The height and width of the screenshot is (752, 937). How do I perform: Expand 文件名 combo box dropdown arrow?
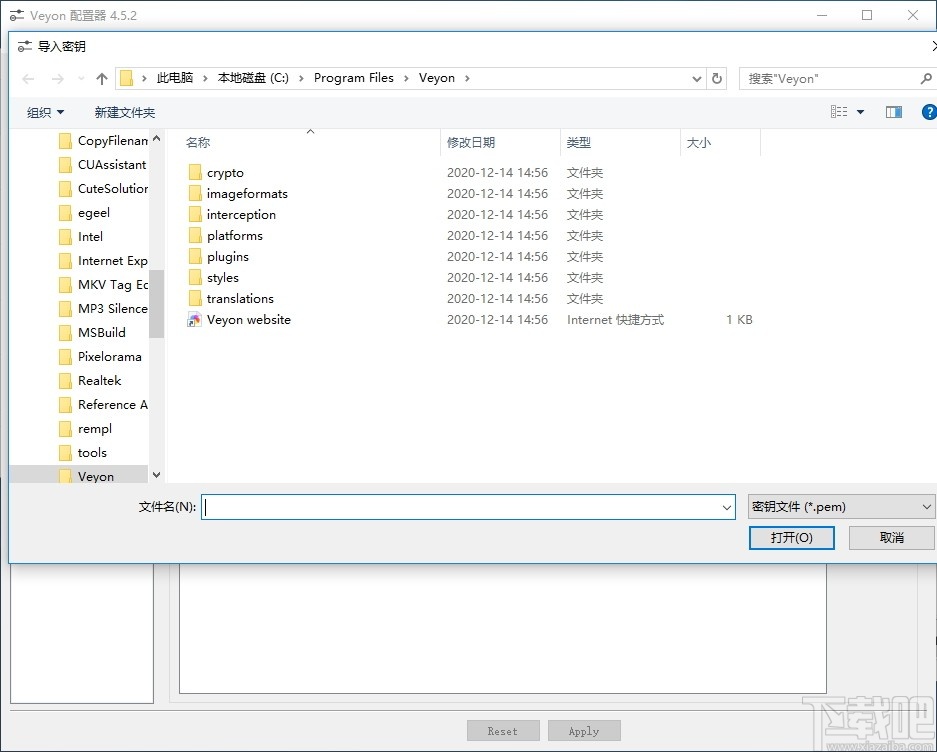(x=727, y=508)
